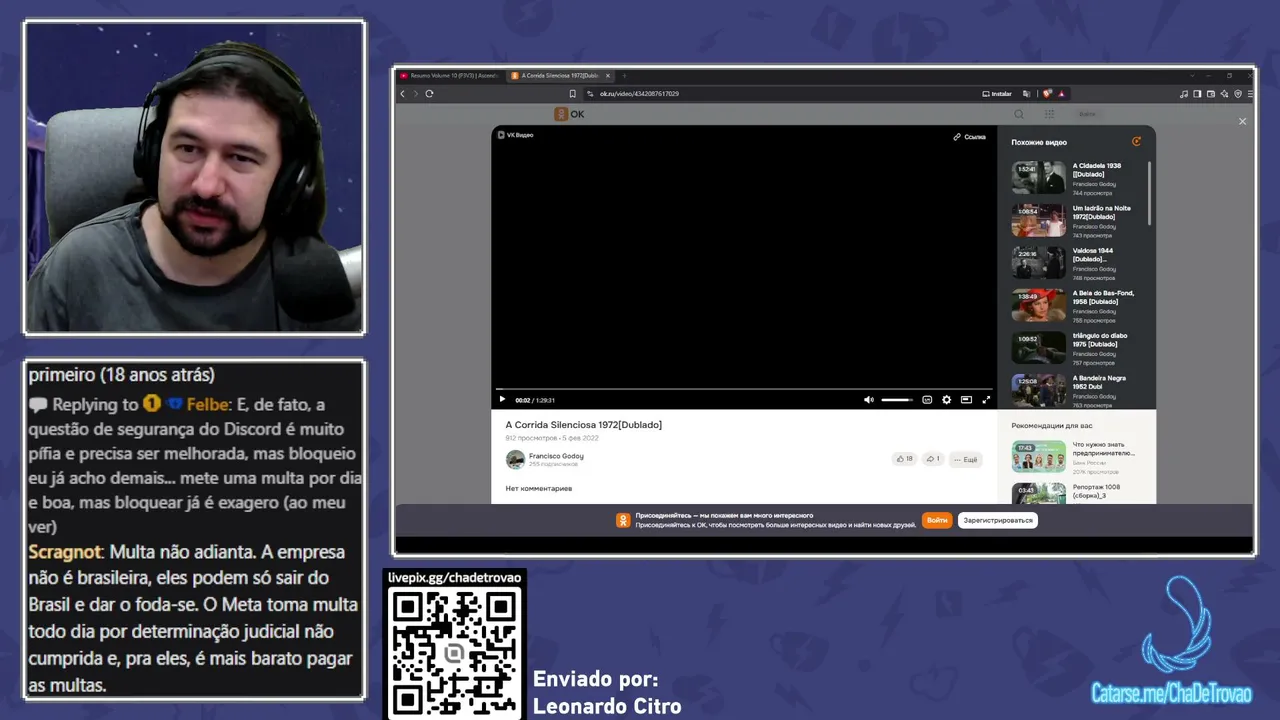Open the Ещё more options menu

point(965,459)
